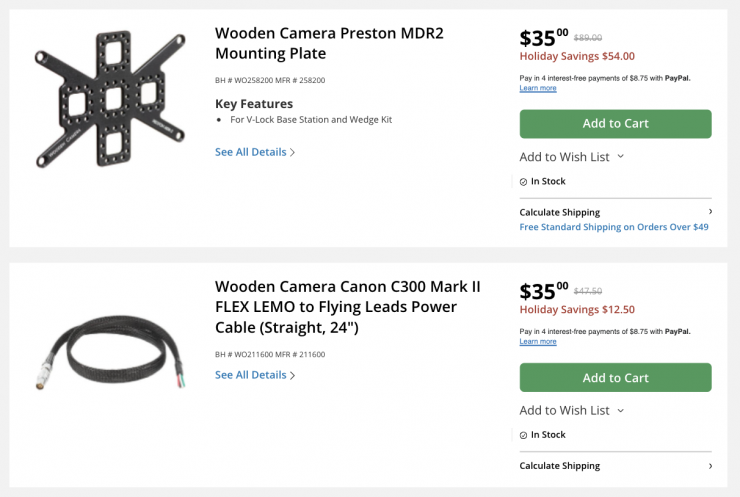740x497 pixels.
Task: Click the Canon C300 Mark II cable title
Action: [x=347, y=307]
